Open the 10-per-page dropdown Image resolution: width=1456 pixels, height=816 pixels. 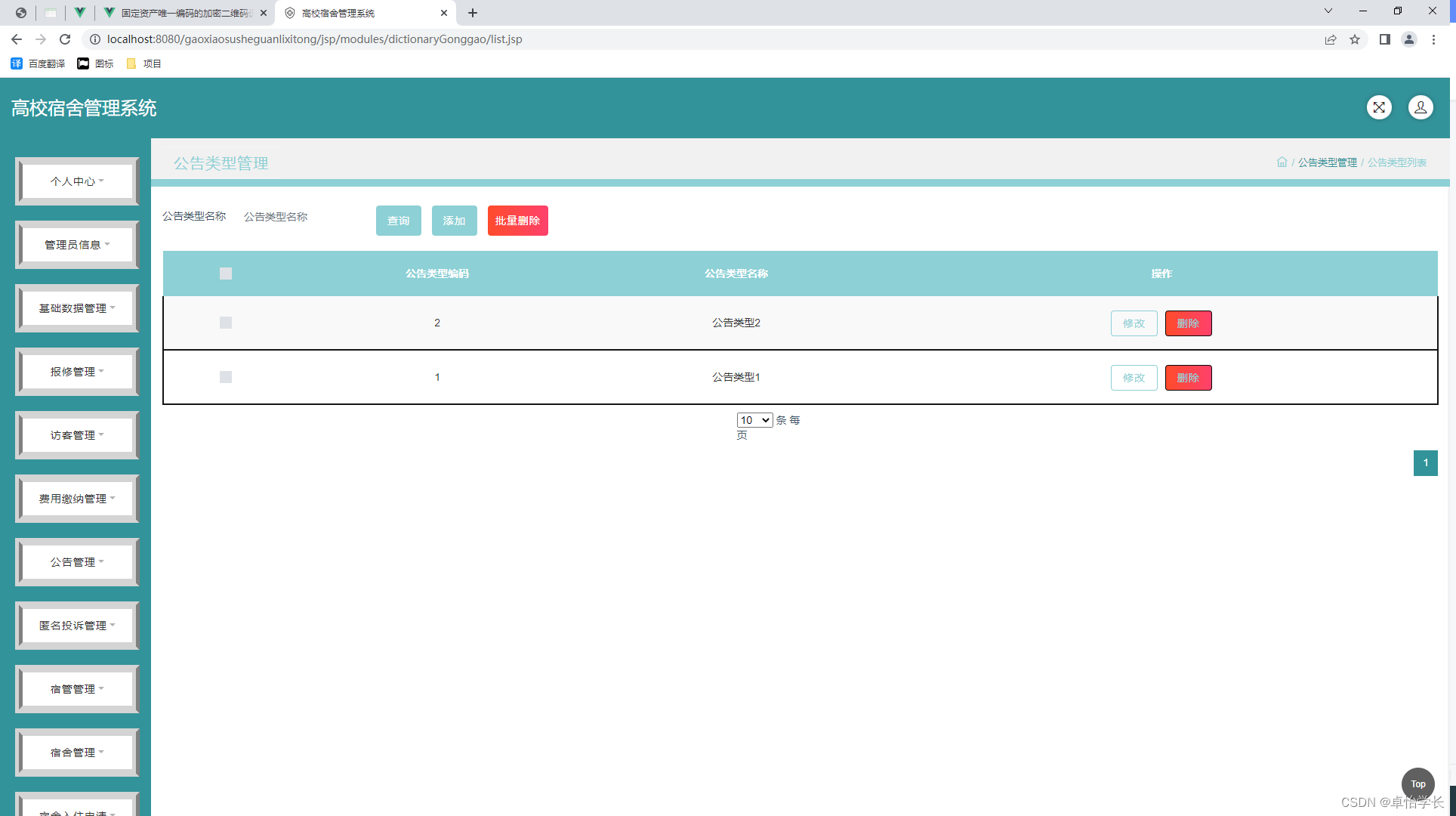[x=754, y=420]
